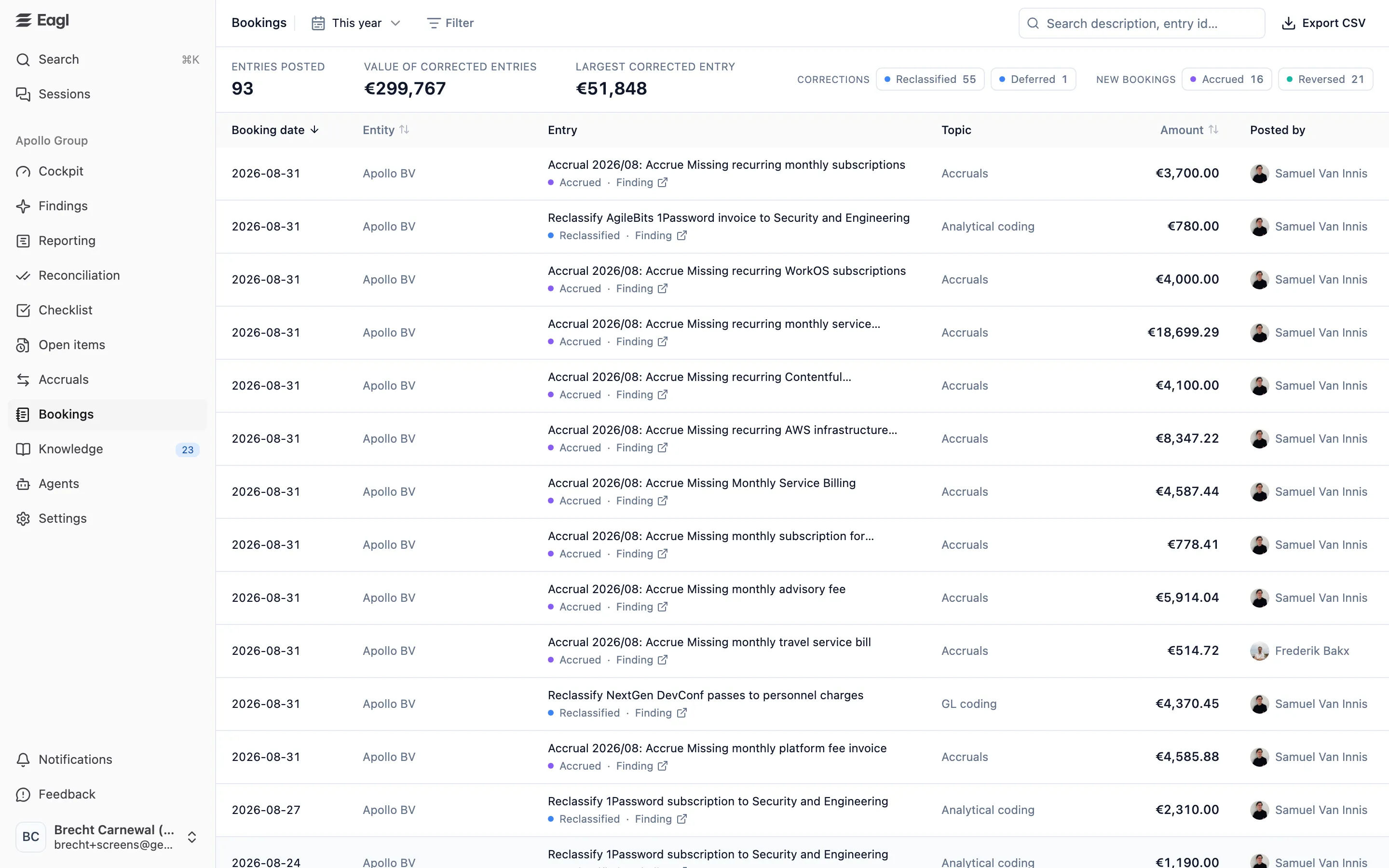Expand the This year date range dropdown
1389x868 pixels.
click(x=356, y=23)
